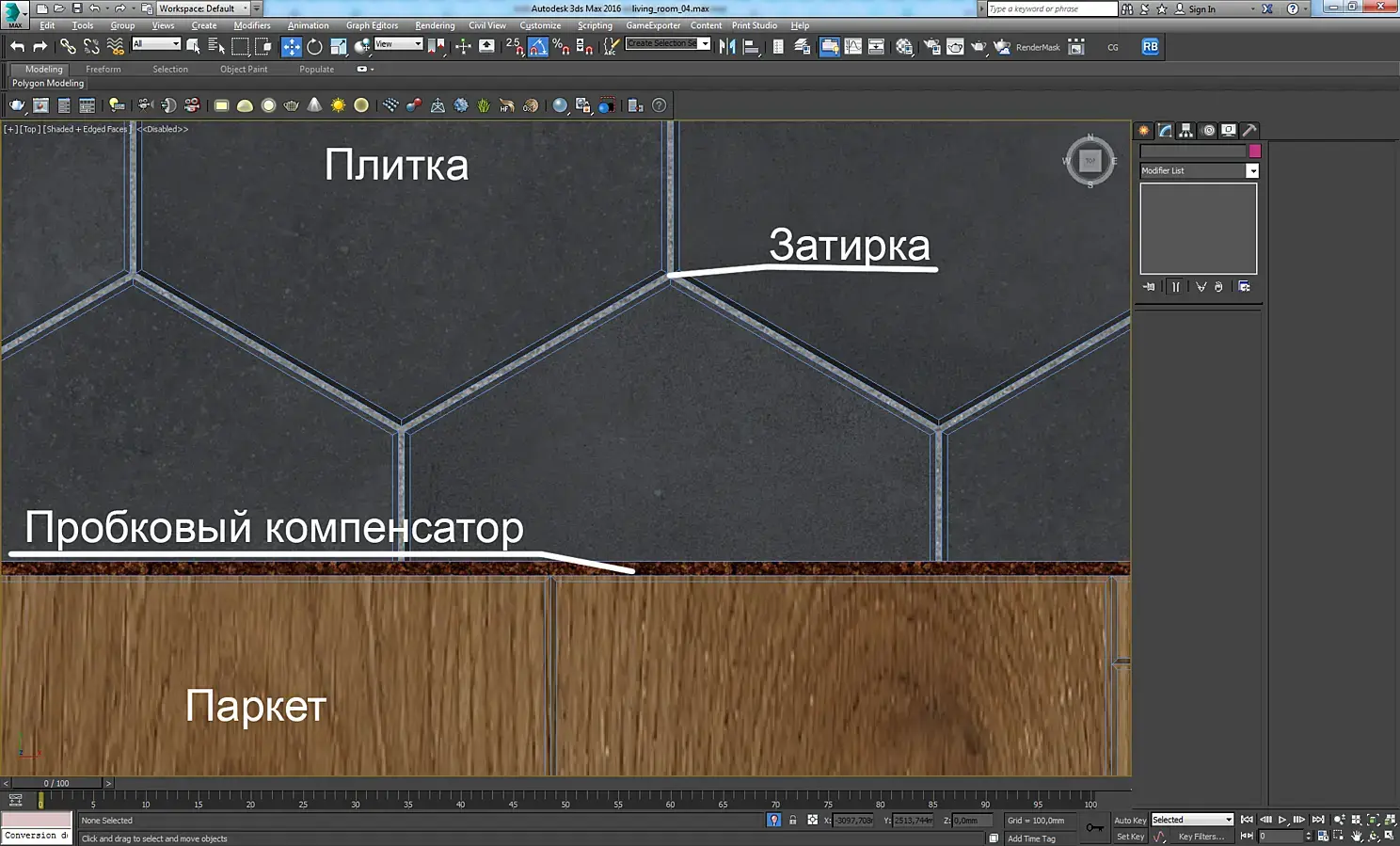Click the Sign In link
The height and width of the screenshot is (846, 1400).
1201,8
